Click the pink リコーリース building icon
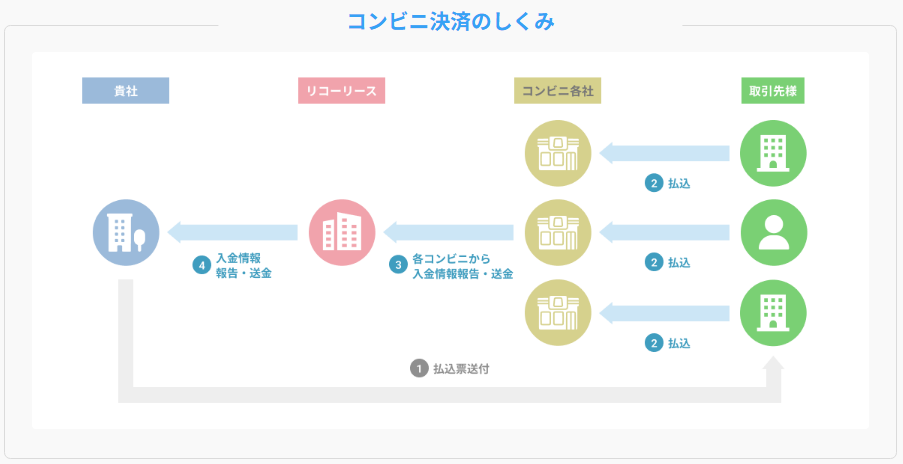The image size is (903, 464). point(342,233)
